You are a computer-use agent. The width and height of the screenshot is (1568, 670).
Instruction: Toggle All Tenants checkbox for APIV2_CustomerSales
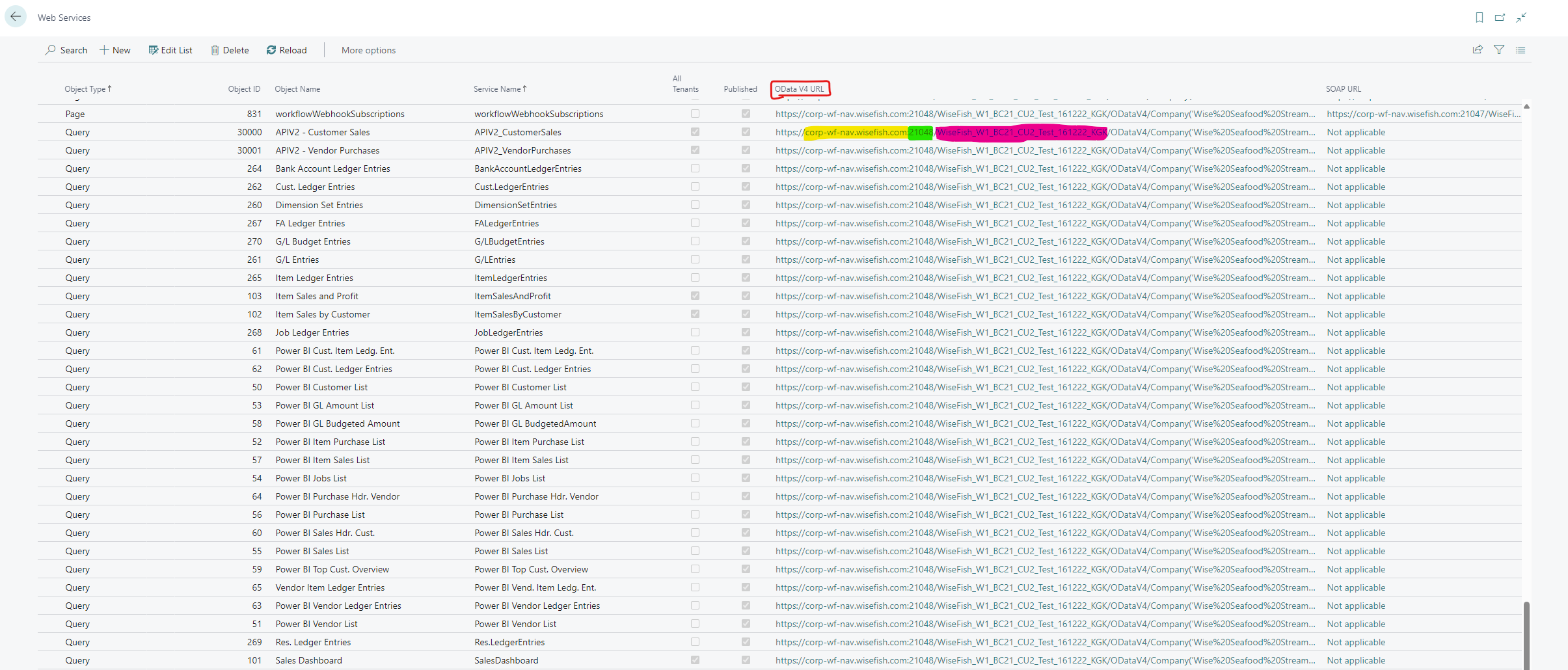point(695,132)
